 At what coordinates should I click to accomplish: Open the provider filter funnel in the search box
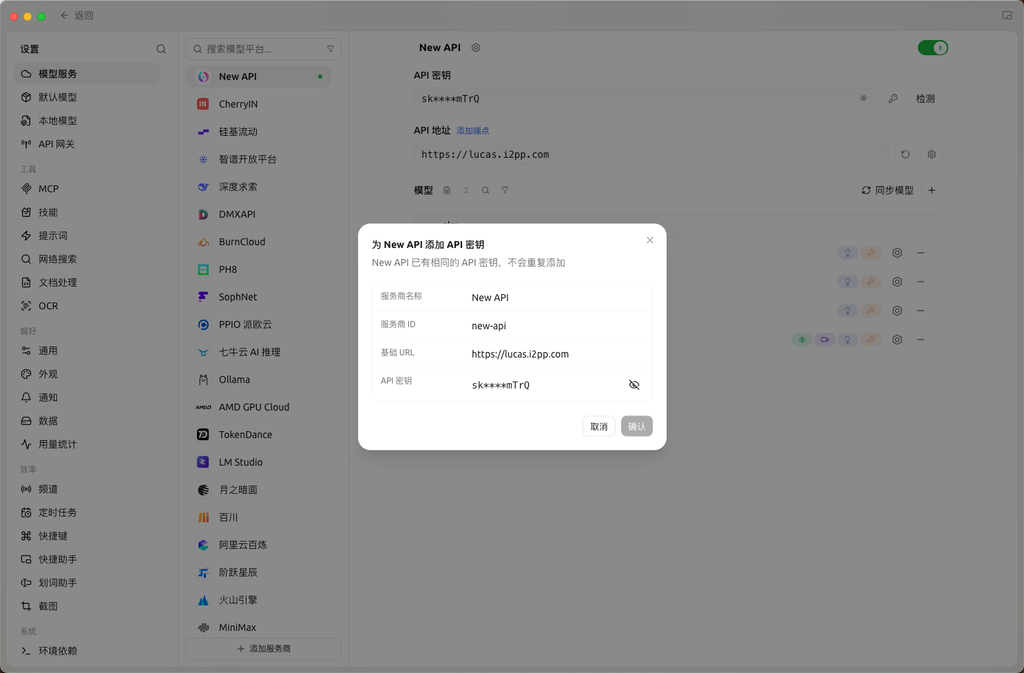point(330,49)
